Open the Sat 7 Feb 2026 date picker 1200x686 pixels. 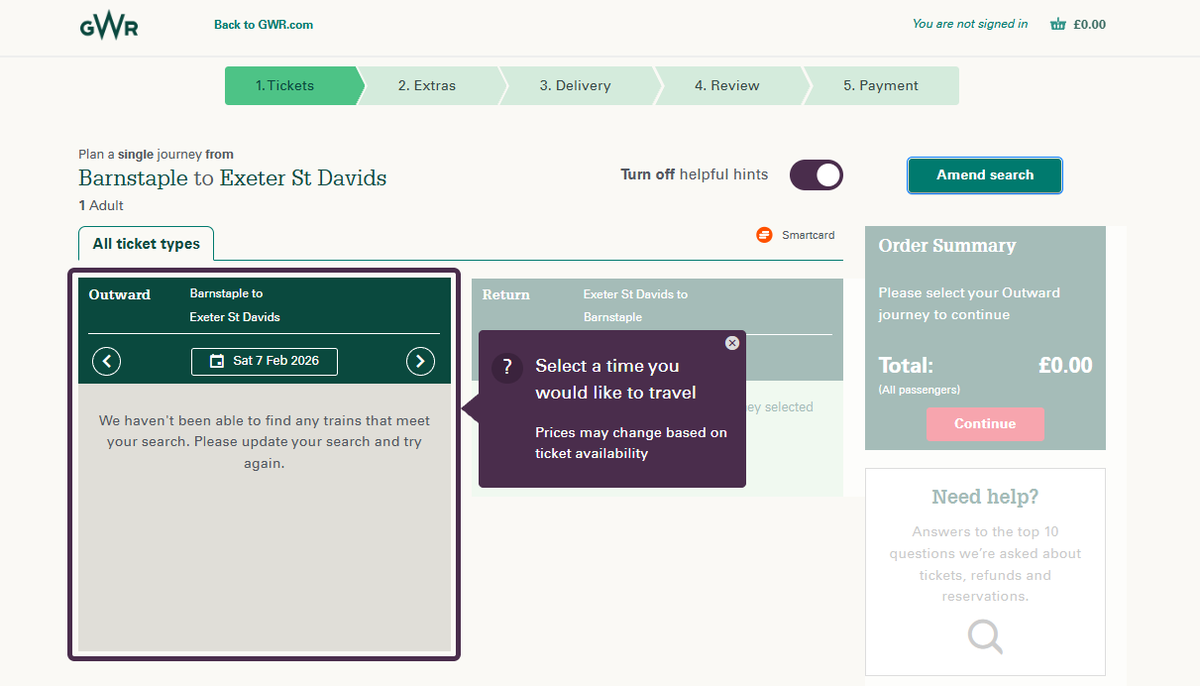pos(264,361)
